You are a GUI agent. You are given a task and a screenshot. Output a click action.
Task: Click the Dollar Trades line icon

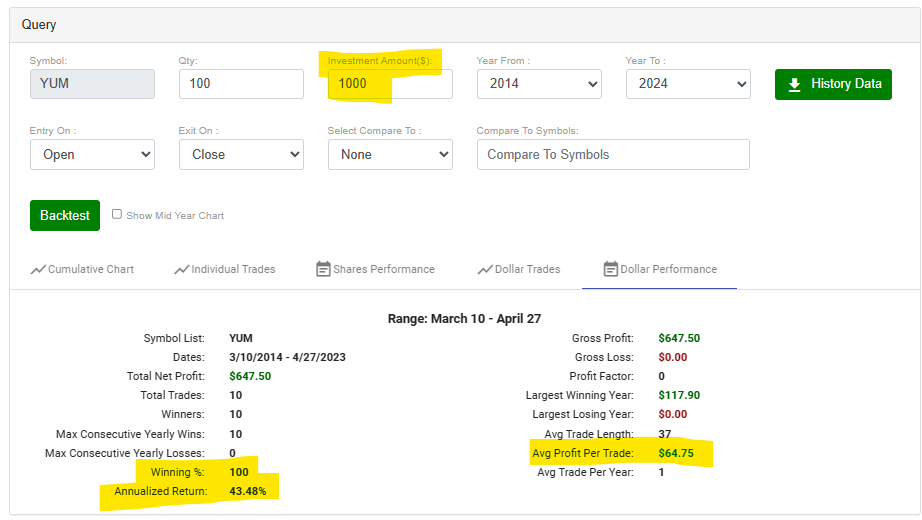[485, 269]
